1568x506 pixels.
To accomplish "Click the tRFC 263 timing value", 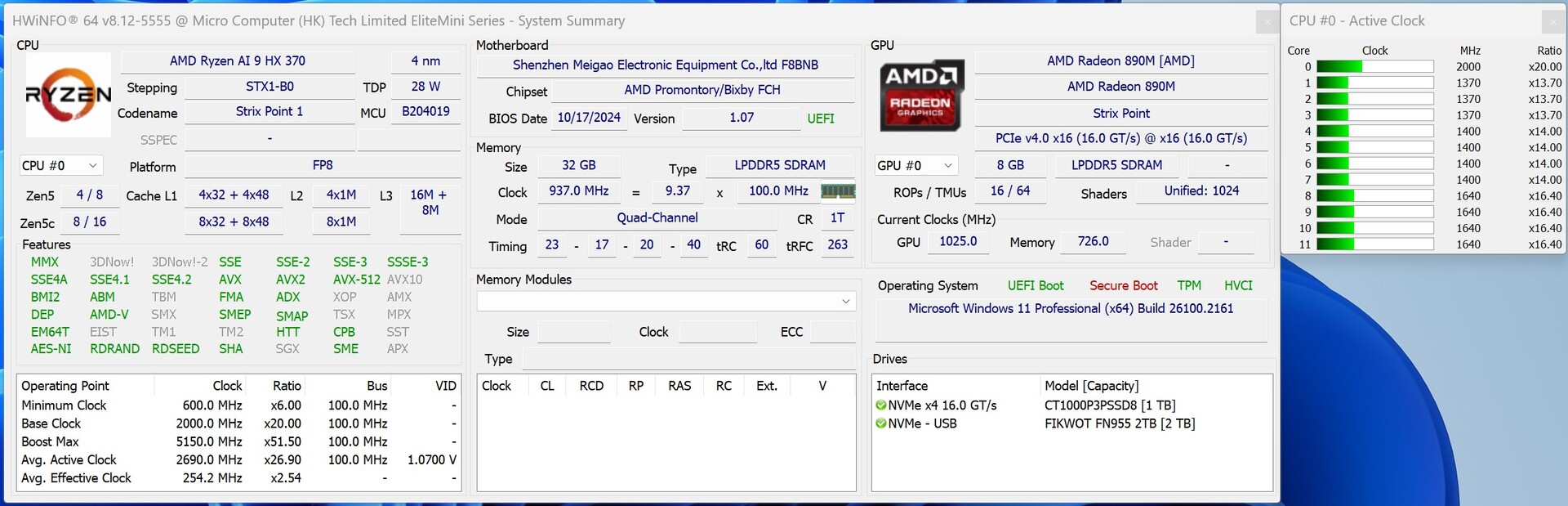I will [x=838, y=245].
